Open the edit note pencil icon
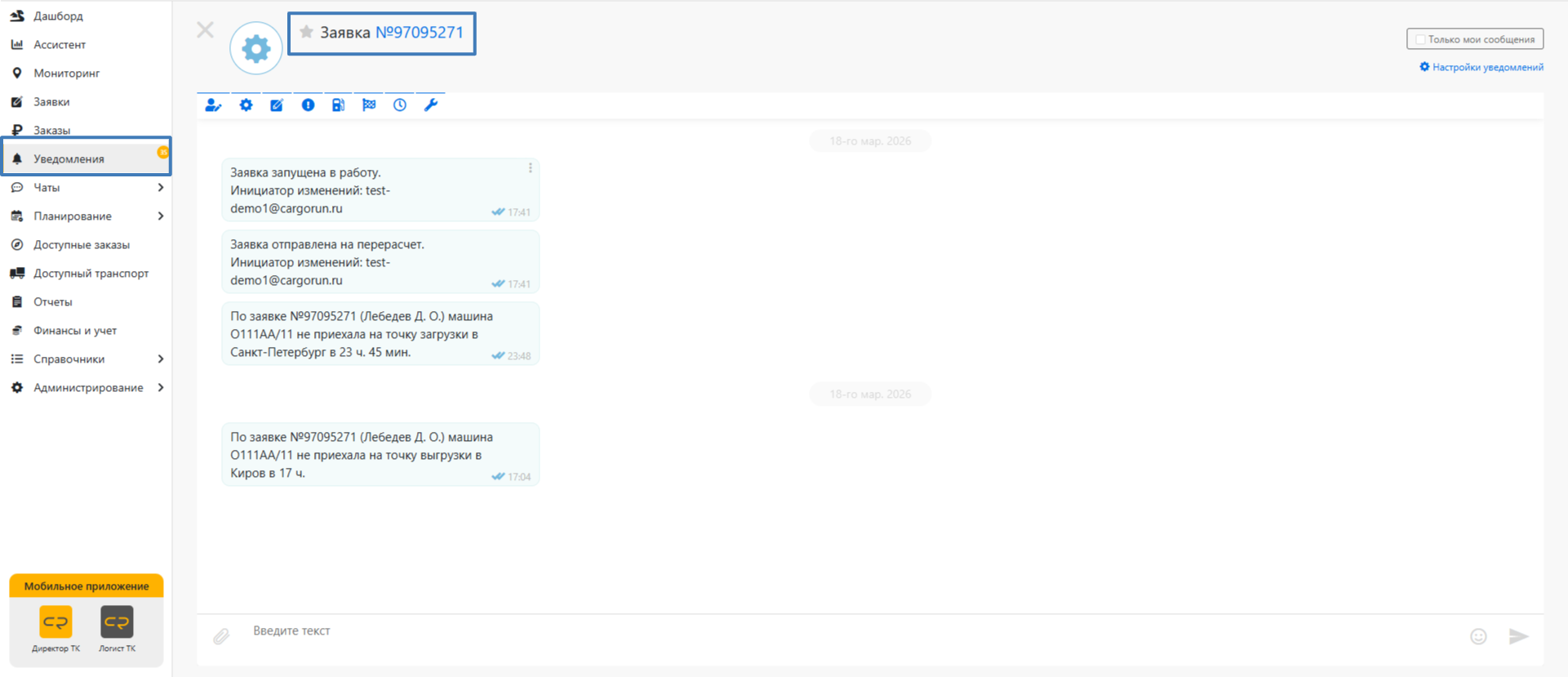1568x677 pixels. [277, 105]
